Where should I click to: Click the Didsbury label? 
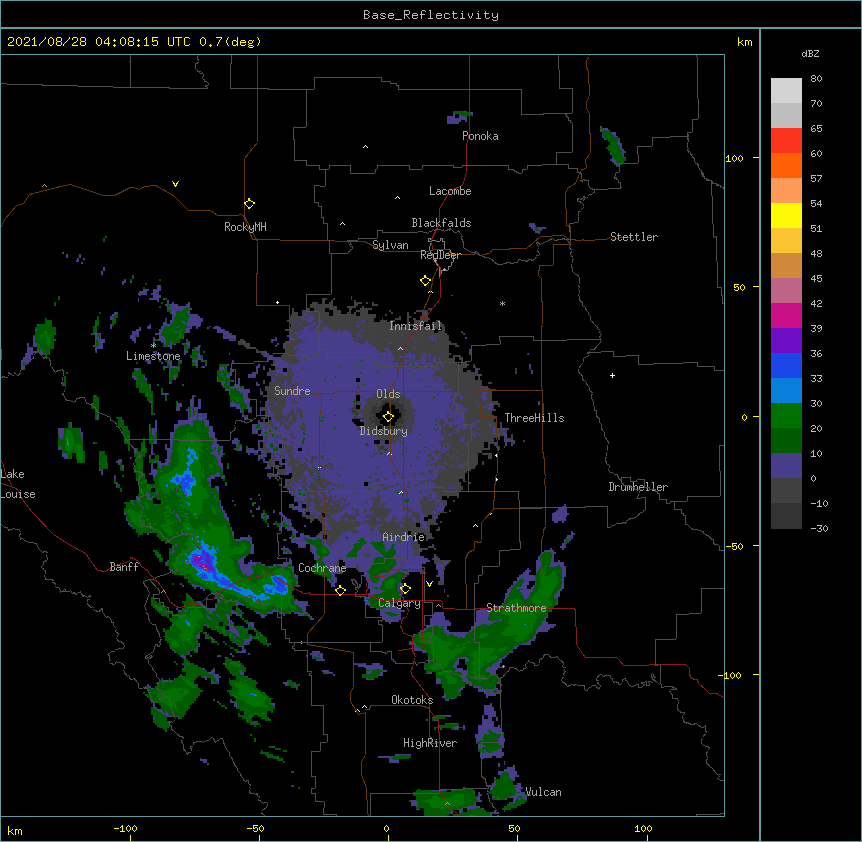383,431
